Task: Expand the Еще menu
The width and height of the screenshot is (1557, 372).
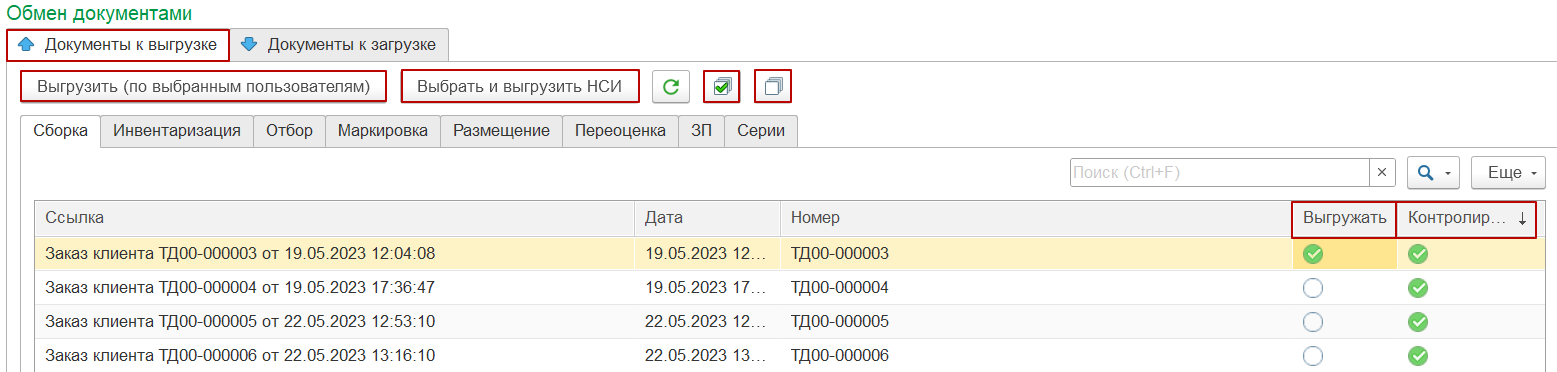Action: (1509, 173)
